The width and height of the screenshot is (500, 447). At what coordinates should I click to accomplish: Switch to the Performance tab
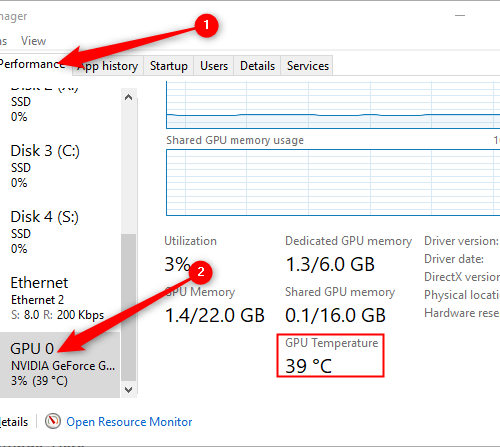pyautogui.click(x=33, y=63)
